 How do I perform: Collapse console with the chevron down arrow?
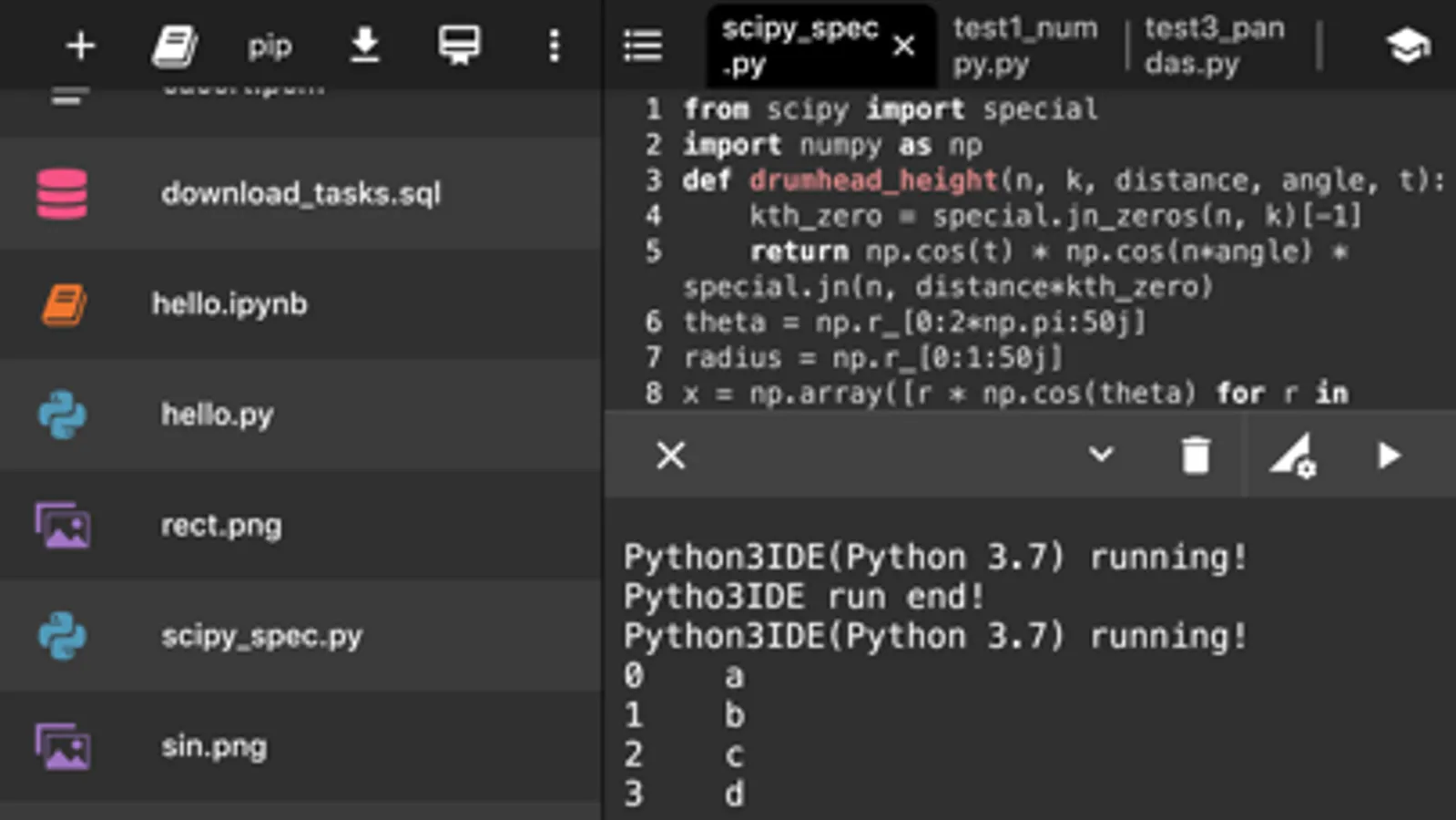[x=1101, y=454]
